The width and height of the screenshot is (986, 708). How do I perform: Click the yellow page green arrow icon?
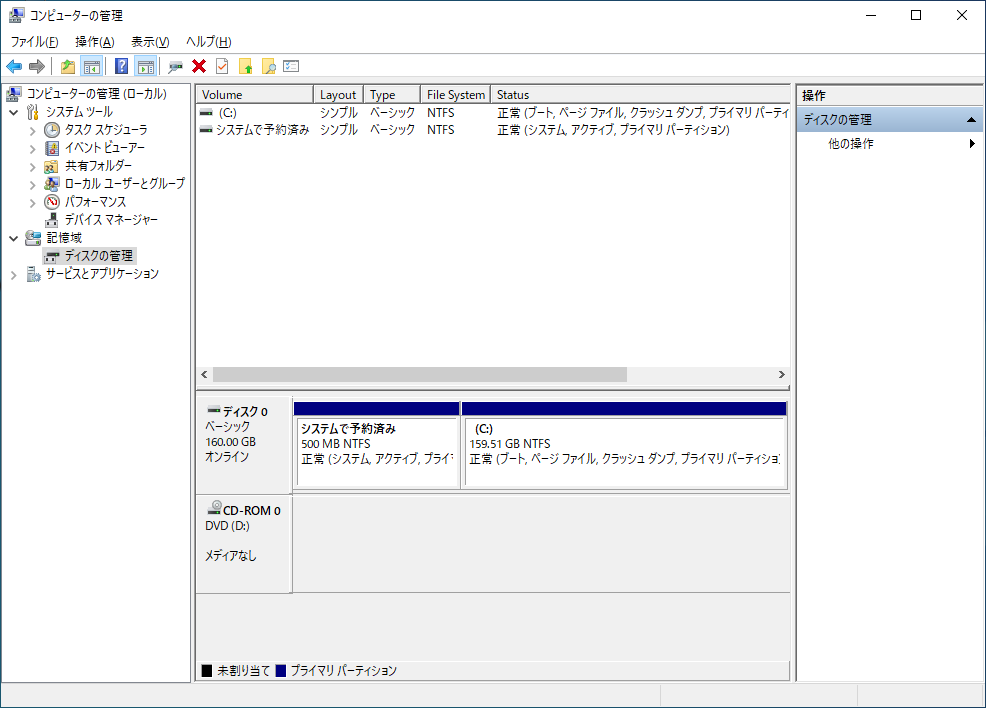[x=245, y=66]
